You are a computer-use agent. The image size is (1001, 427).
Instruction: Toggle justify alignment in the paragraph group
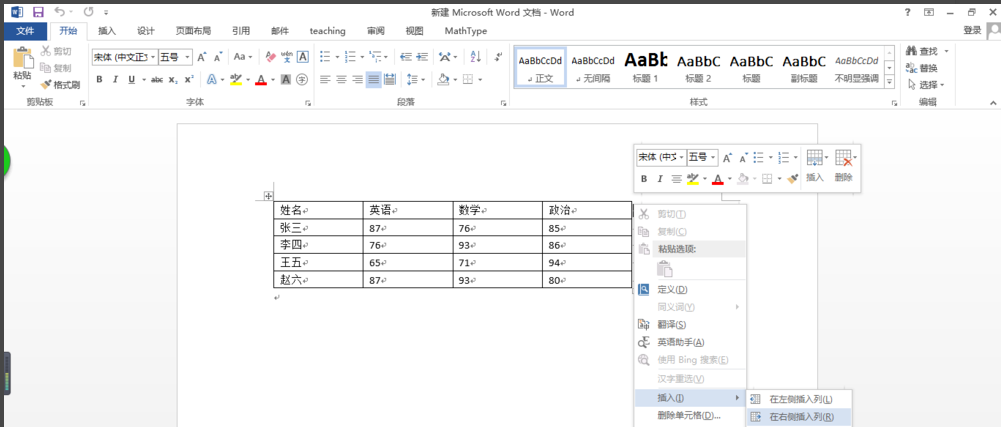[x=373, y=80]
